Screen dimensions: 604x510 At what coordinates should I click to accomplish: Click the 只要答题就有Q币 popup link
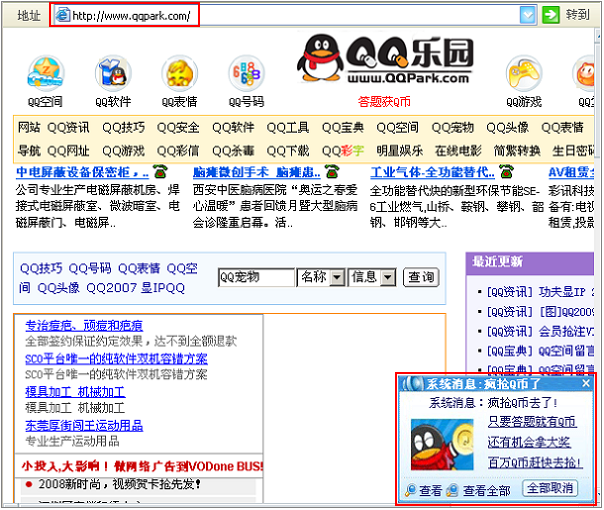[x=532, y=422]
